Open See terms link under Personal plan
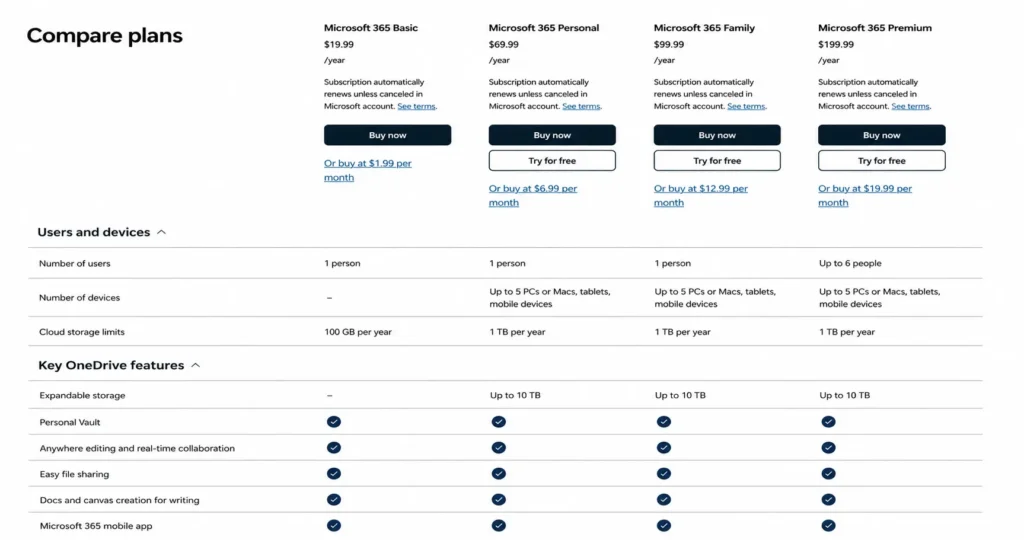This screenshot has width=1024, height=540. 581,106
